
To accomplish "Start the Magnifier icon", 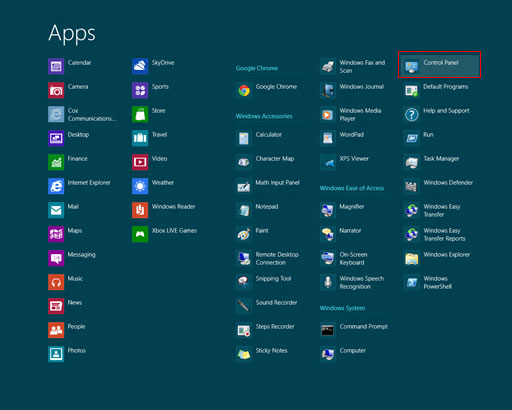I will tap(328, 210).
